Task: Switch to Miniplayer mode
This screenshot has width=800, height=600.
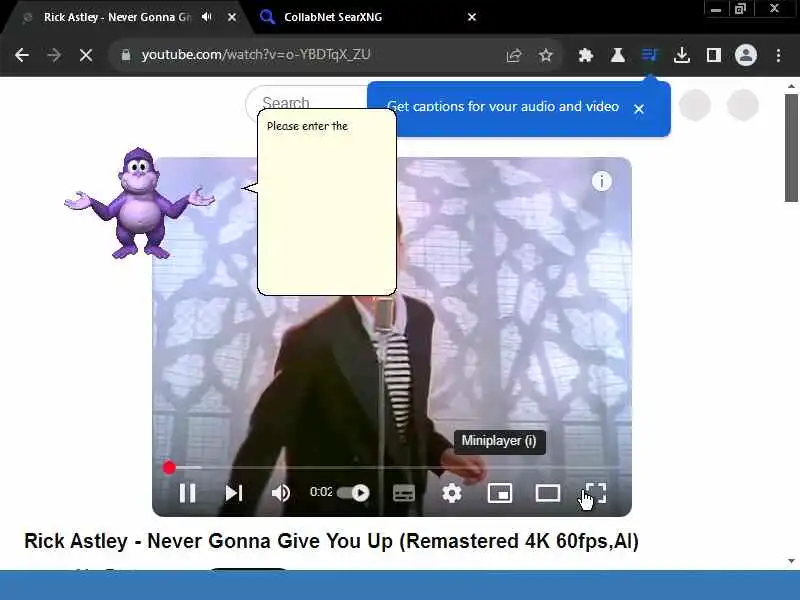Action: pos(500,493)
